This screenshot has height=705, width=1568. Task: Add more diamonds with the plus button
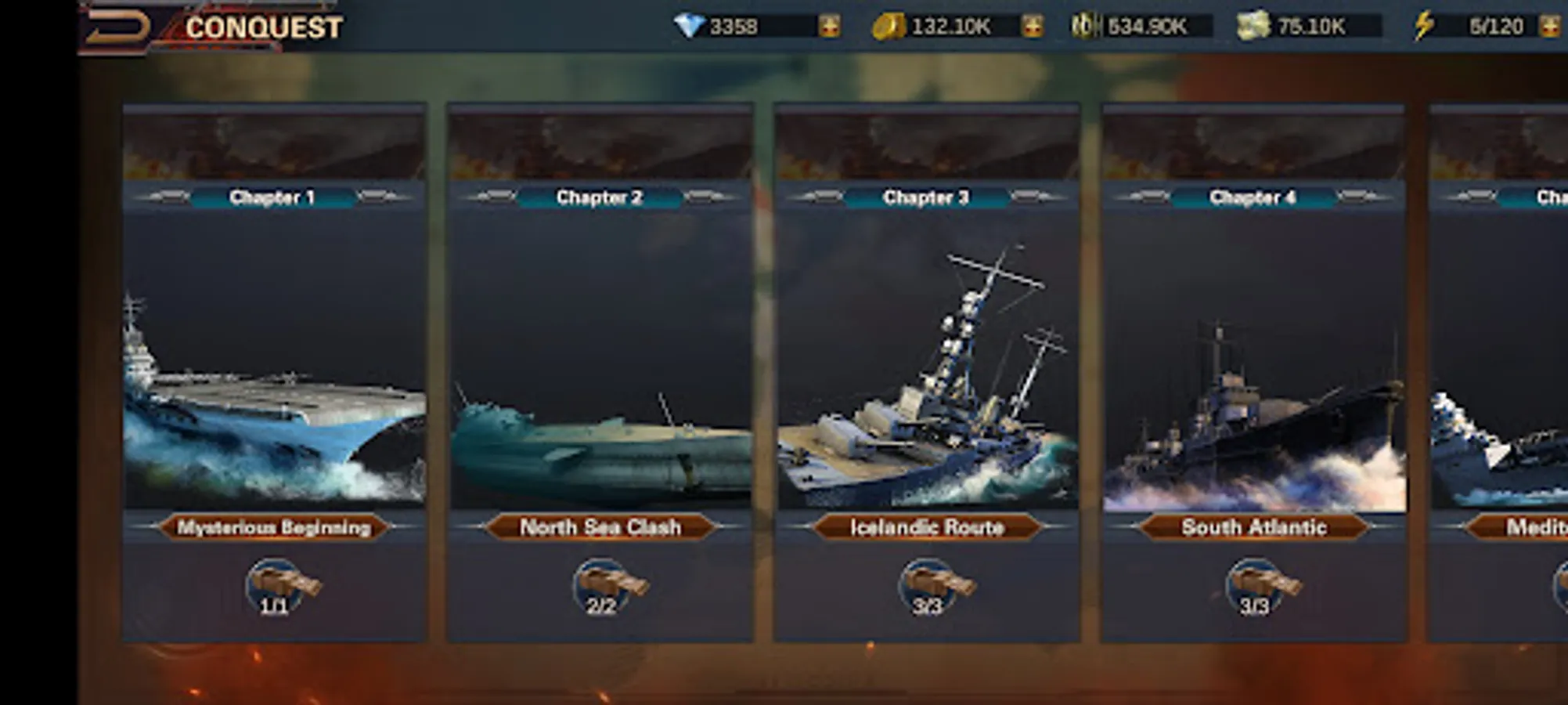pyautogui.click(x=829, y=27)
